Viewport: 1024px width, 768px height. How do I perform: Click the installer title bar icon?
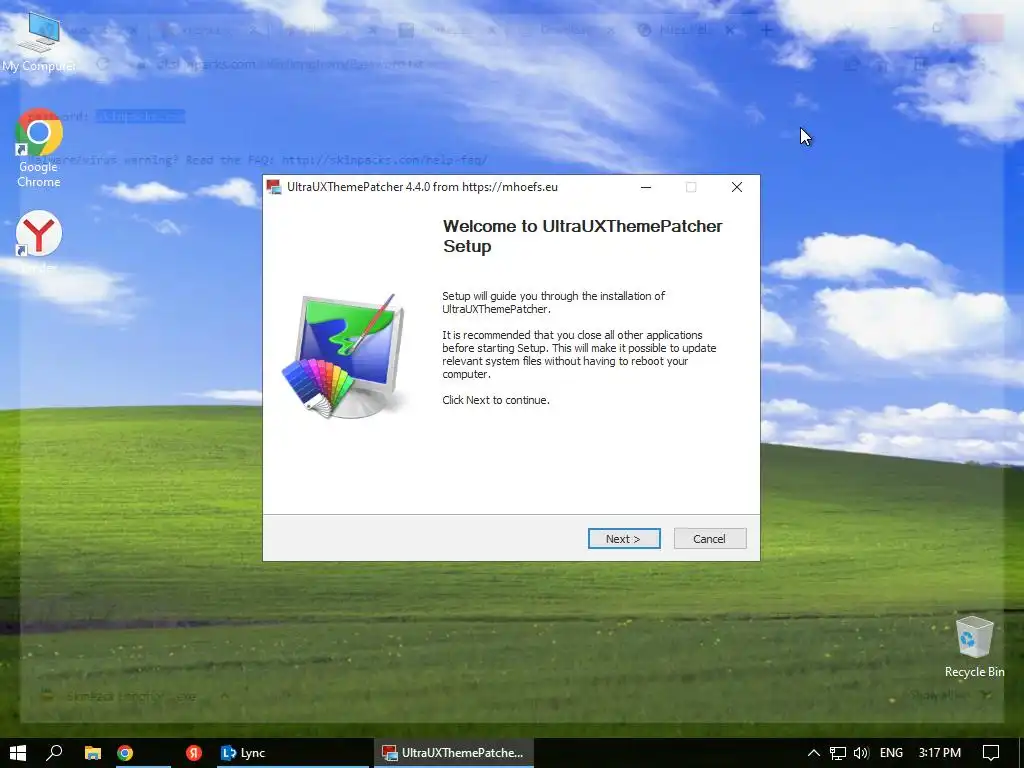coord(274,187)
